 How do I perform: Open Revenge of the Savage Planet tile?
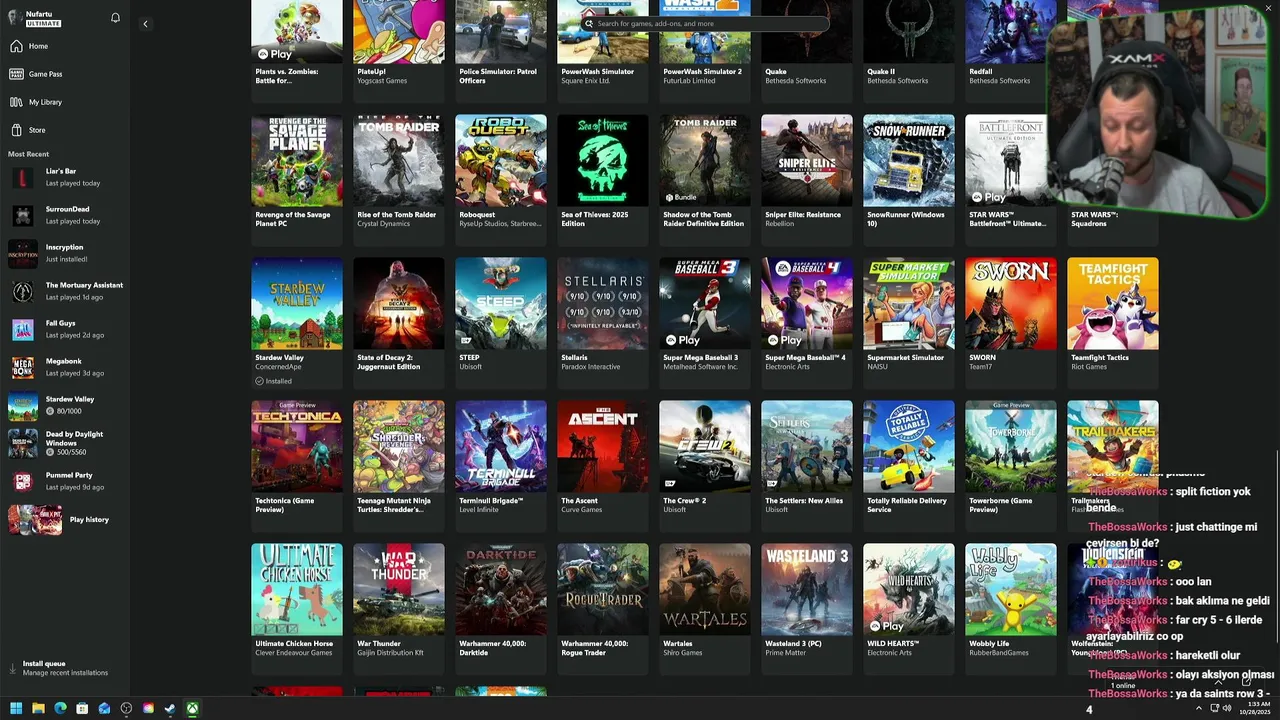click(x=297, y=180)
